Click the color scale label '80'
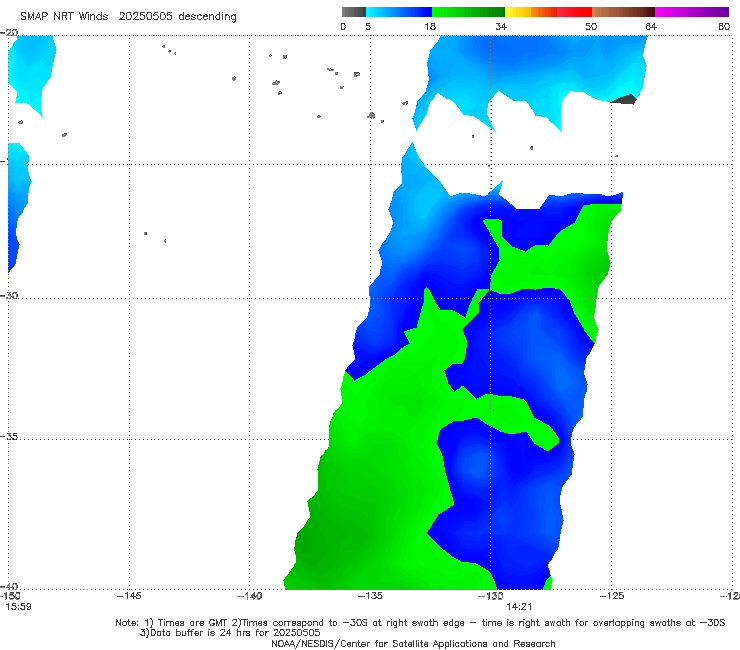The image size is (740, 650). tap(724, 26)
